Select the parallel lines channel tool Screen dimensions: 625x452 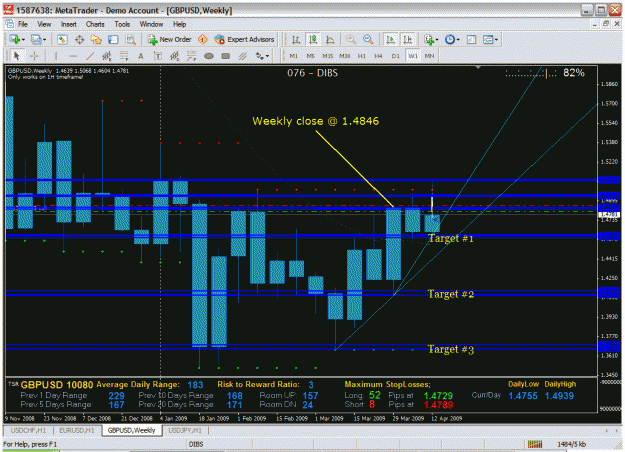pos(243,56)
